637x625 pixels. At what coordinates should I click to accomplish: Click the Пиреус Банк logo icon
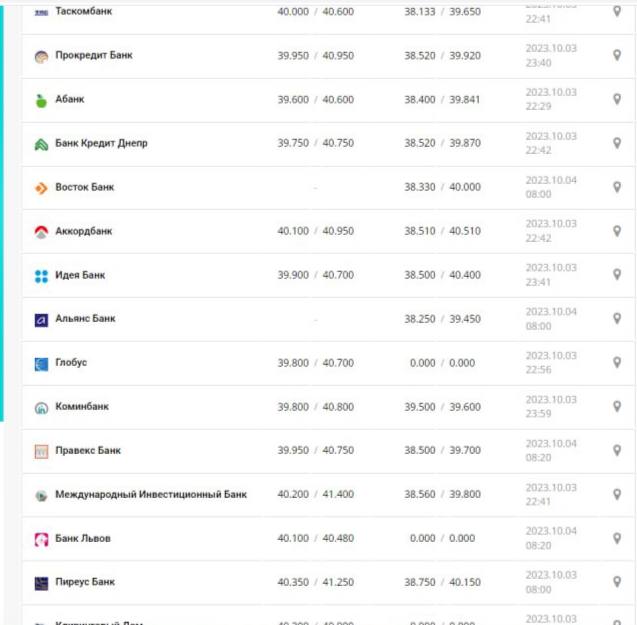[41, 583]
